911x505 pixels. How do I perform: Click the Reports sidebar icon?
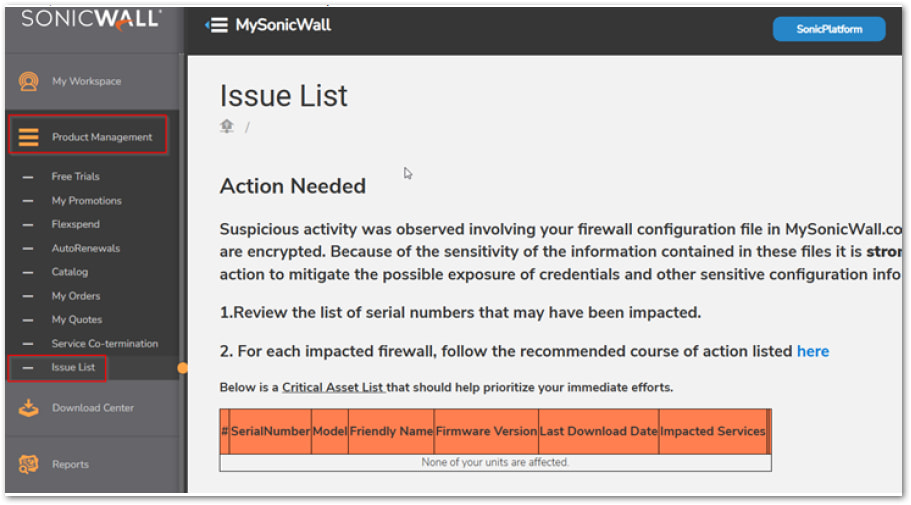coord(28,464)
